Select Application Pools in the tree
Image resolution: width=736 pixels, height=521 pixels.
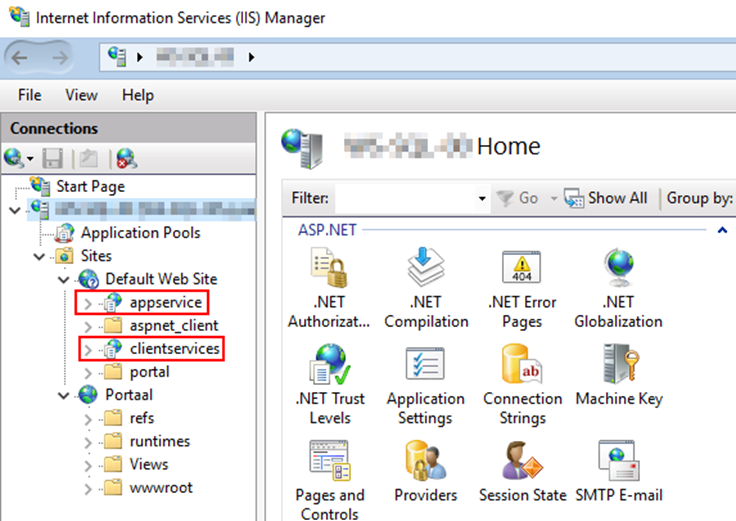(x=140, y=233)
